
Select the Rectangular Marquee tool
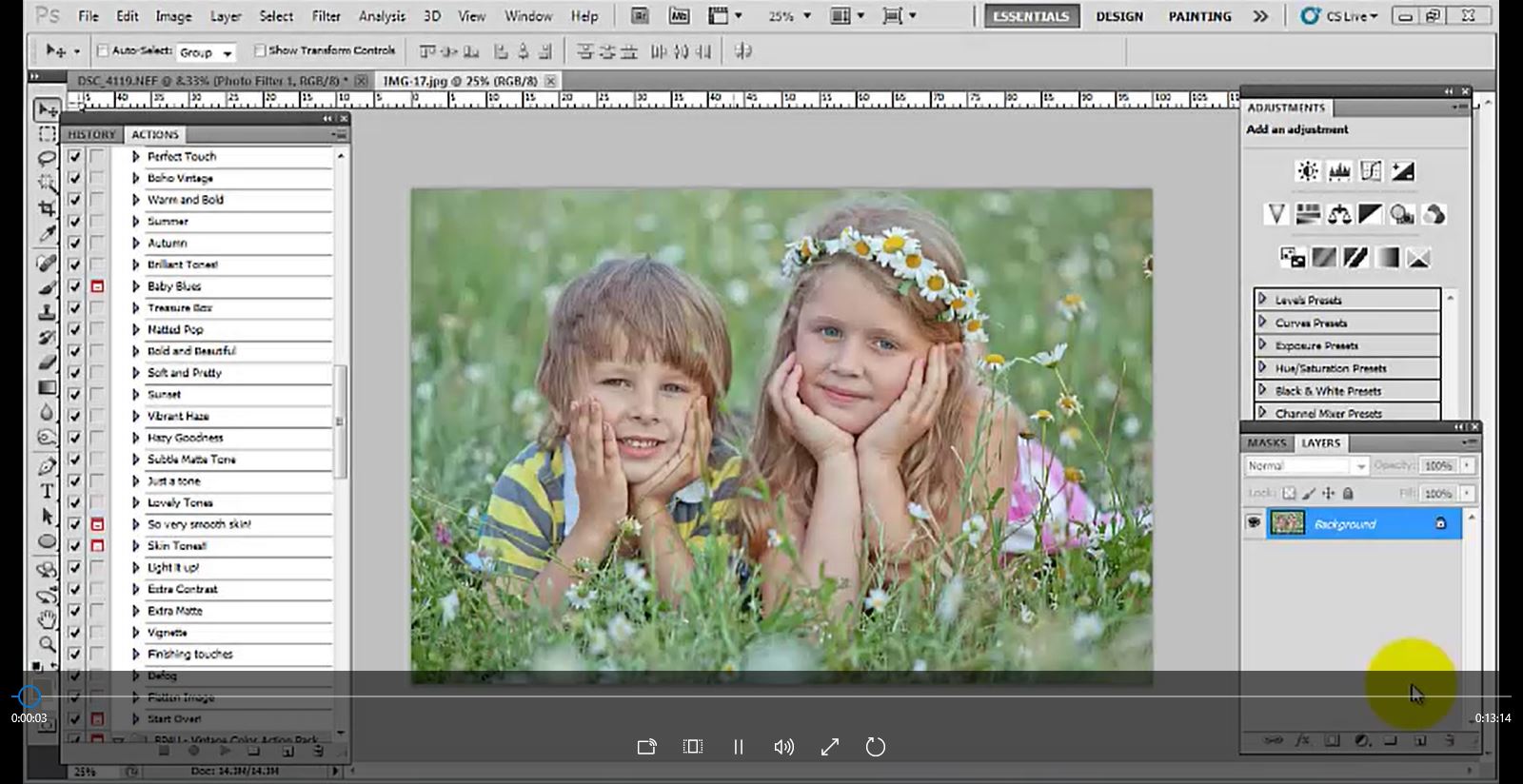tap(47, 134)
